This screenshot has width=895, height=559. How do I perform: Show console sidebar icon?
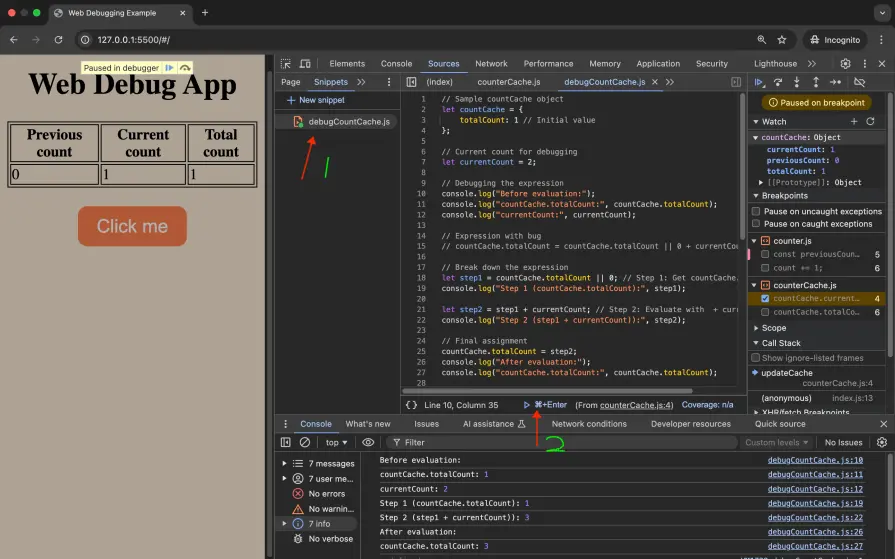click(x=285, y=443)
